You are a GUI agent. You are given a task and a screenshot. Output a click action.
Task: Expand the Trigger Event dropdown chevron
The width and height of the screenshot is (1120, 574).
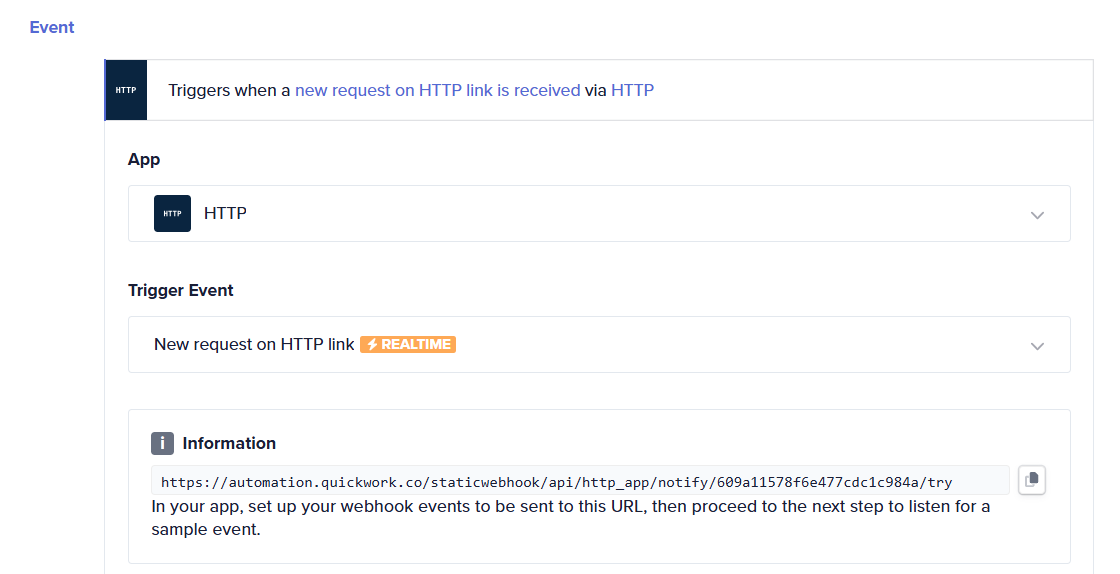1037,346
